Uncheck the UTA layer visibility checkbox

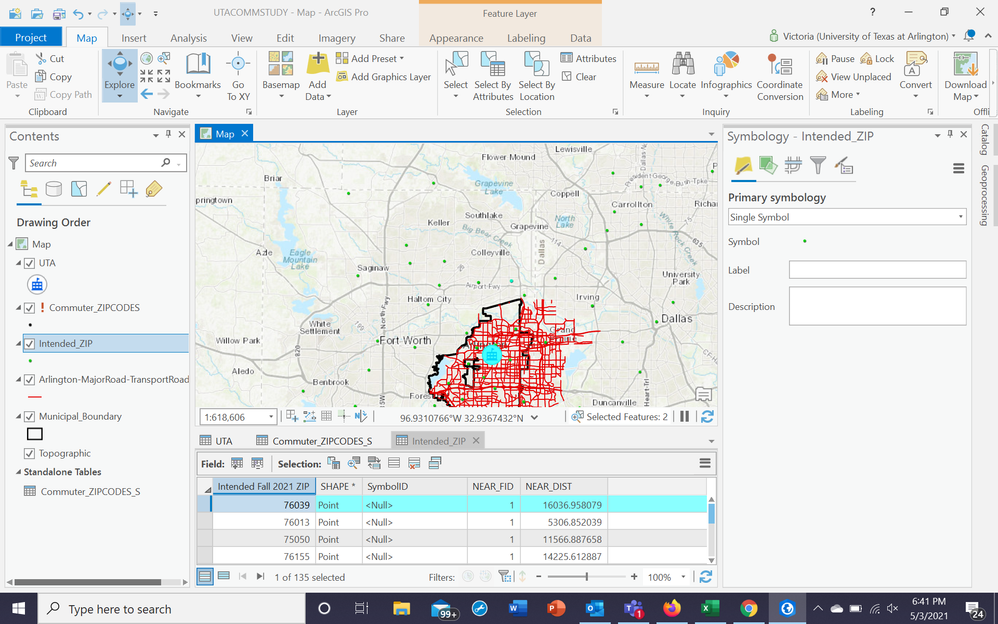click(x=29, y=263)
